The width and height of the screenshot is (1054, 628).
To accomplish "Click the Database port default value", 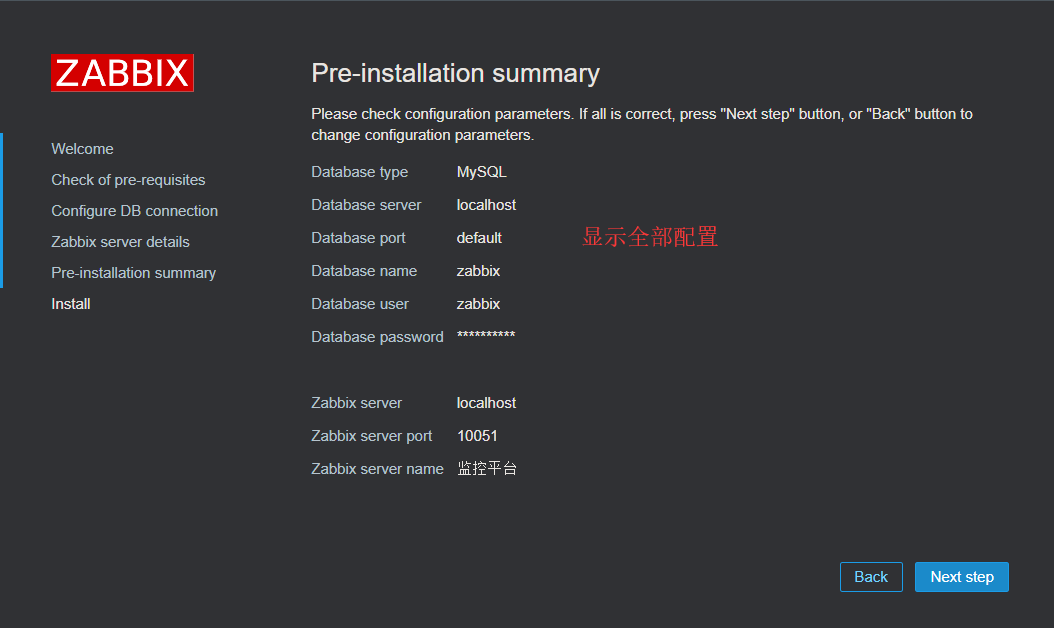I will click(x=479, y=238).
